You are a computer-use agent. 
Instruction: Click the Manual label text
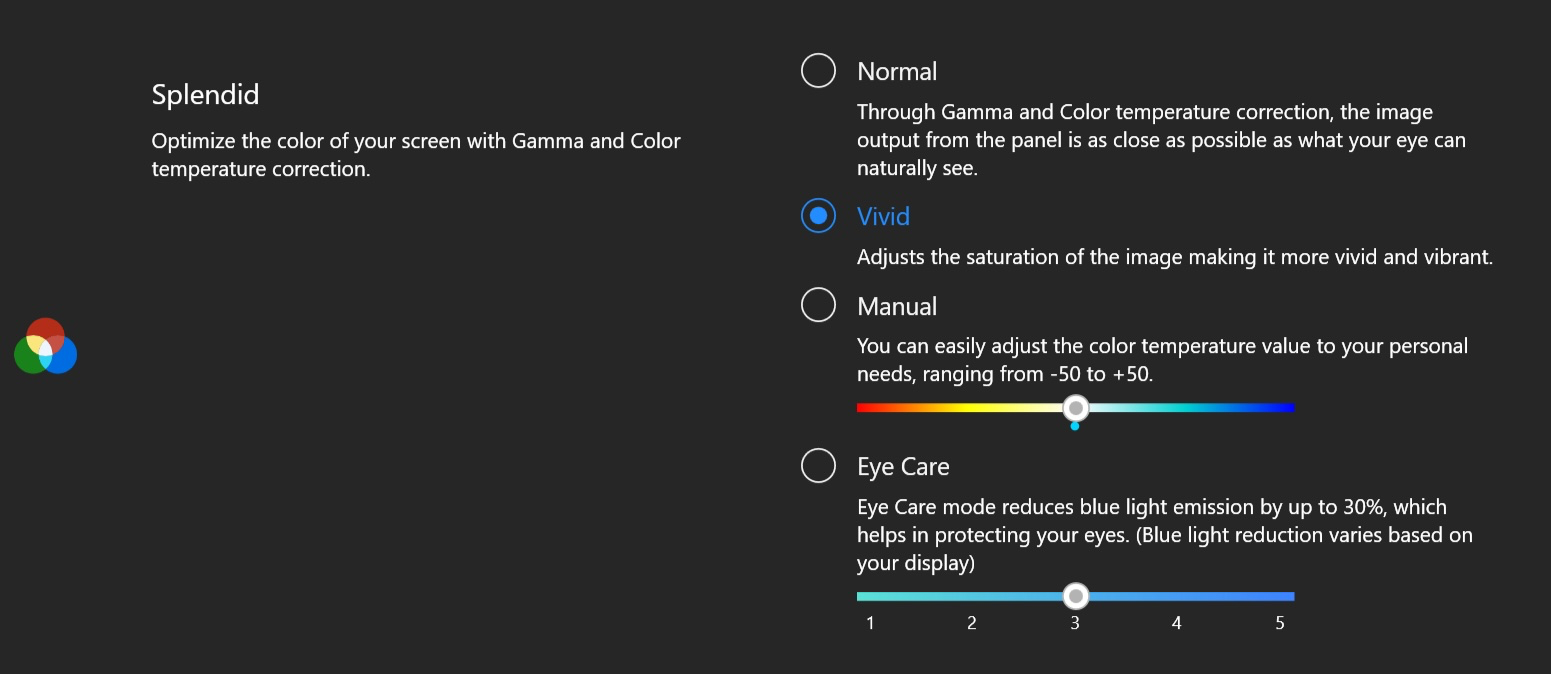[x=897, y=306]
